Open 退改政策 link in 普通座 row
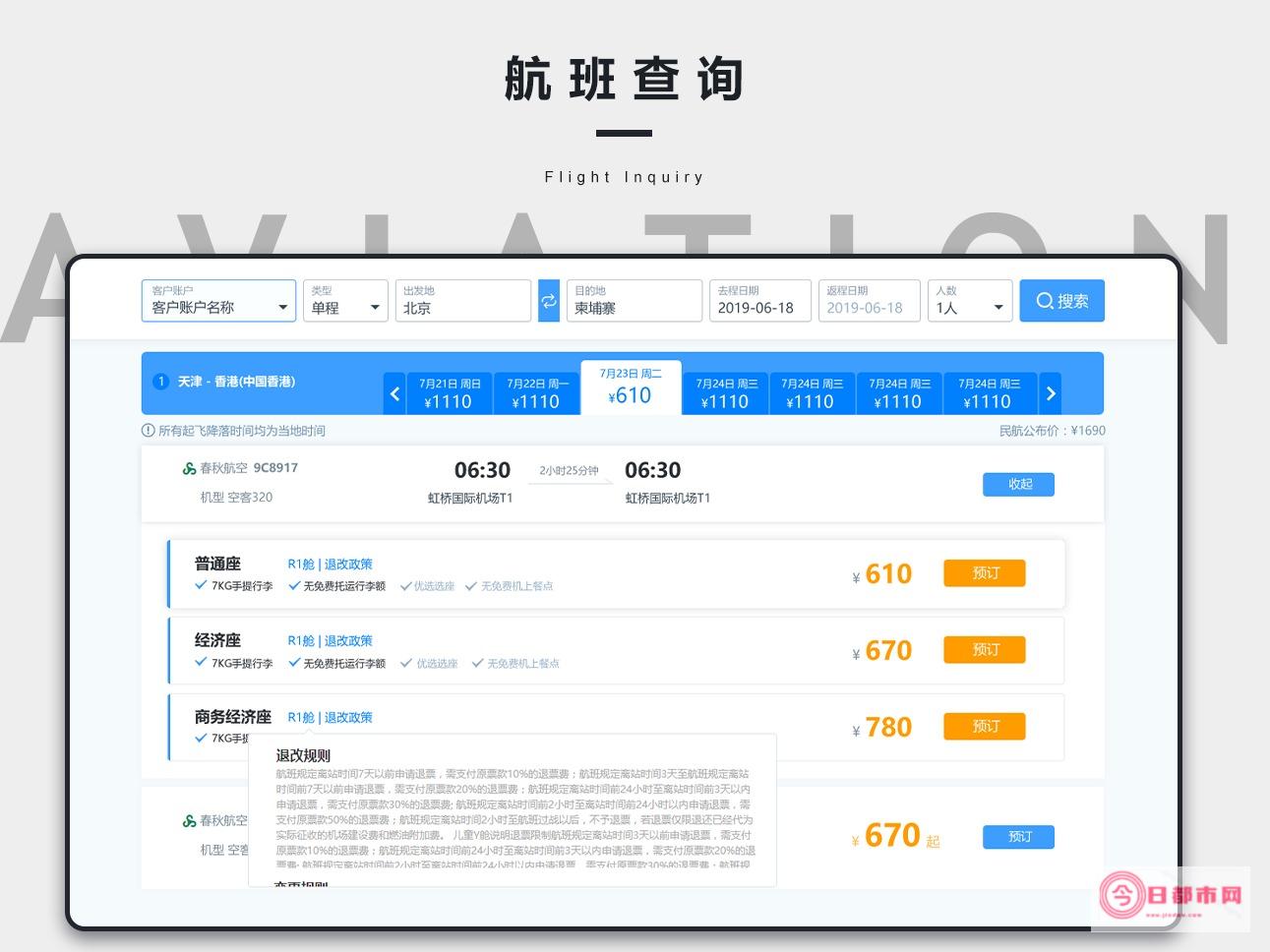1270x952 pixels. [x=348, y=565]
